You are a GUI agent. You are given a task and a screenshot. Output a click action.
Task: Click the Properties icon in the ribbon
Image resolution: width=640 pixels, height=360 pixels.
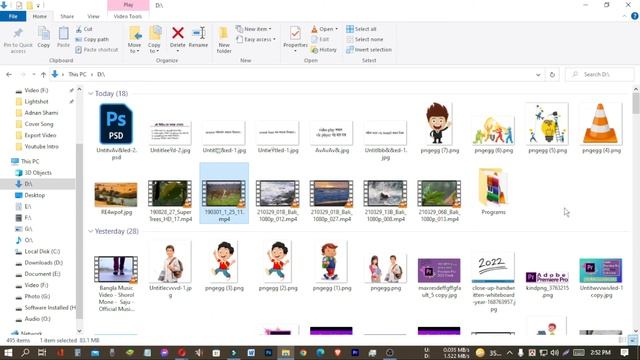pos(295,33)
